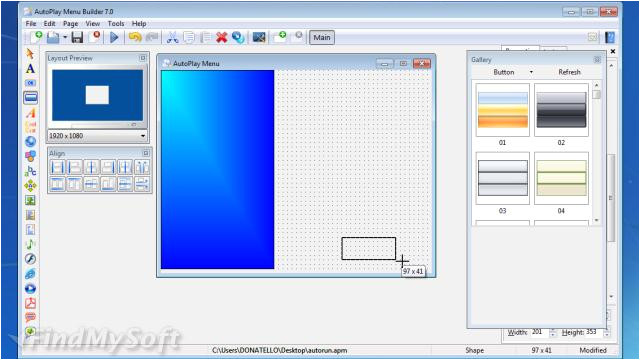Open the View menu
This screenshot has height=360, width=640.
click(93, 24)
